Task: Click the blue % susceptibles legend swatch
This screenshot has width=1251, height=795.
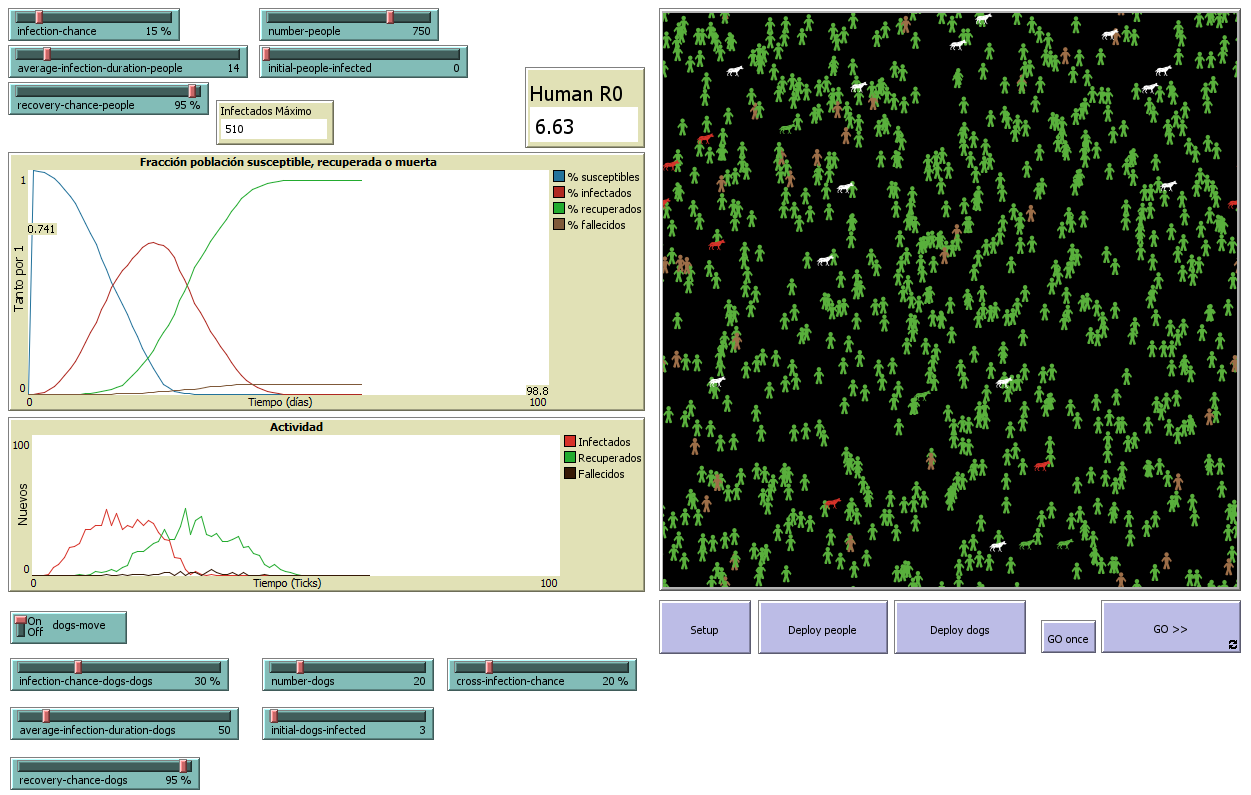Action: pyautogui.click(x=558, y=177)
